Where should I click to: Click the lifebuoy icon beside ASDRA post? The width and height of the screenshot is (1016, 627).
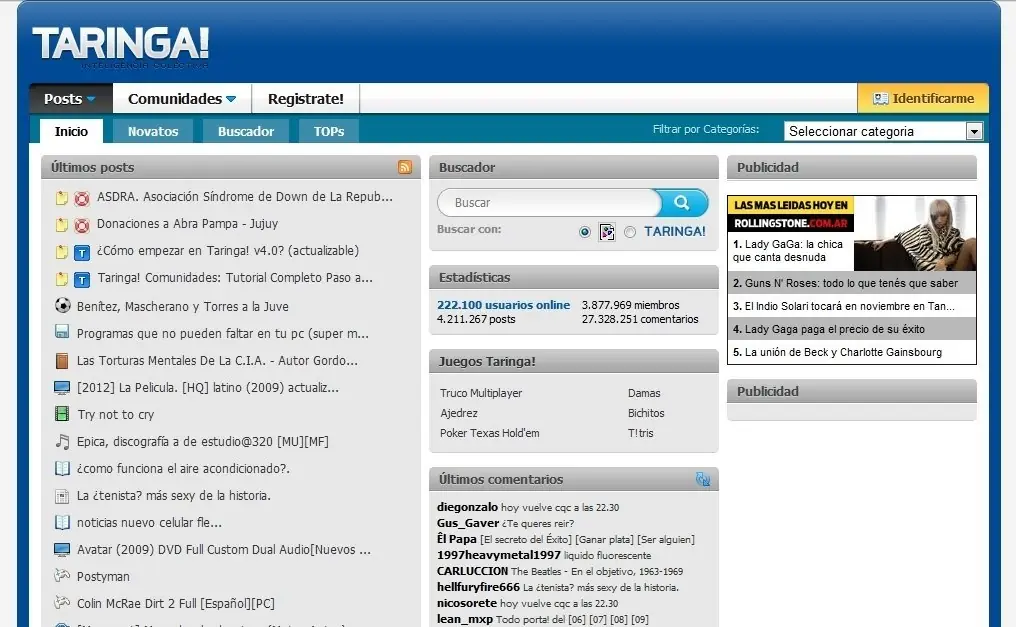pyautogui.click(x=82, y=198)
